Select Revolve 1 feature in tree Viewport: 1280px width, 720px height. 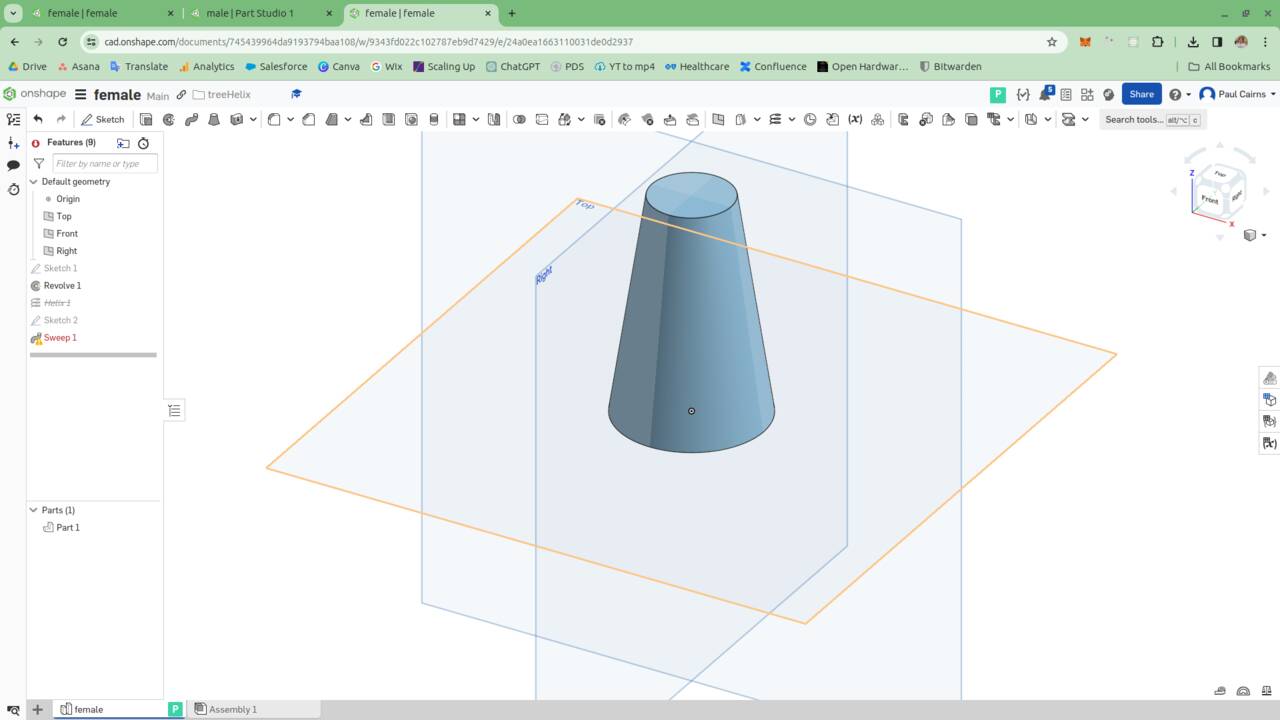pyautogui.click(x=62, y=286)
